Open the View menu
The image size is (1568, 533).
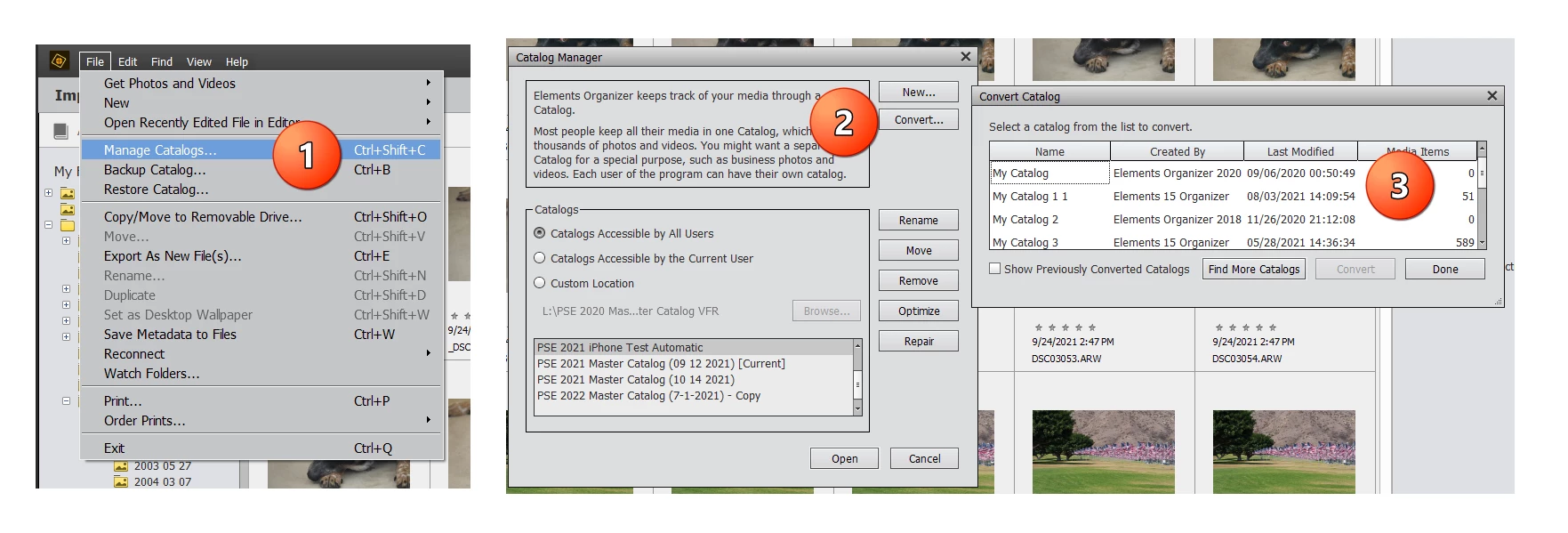[198, 61]
